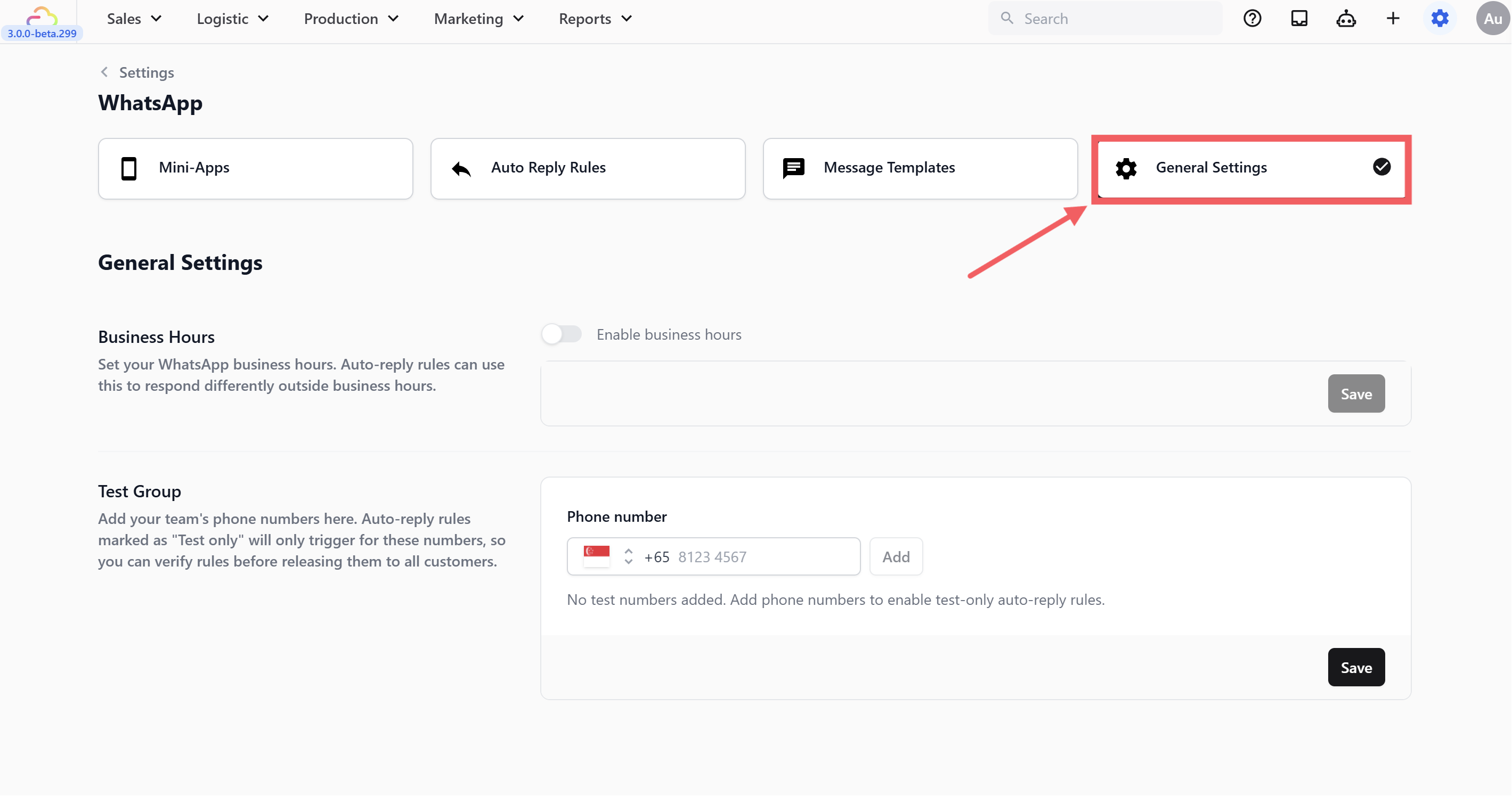Toggle Enable business hours switch
The image size is (1512, 796).
[x=561, y=334]
